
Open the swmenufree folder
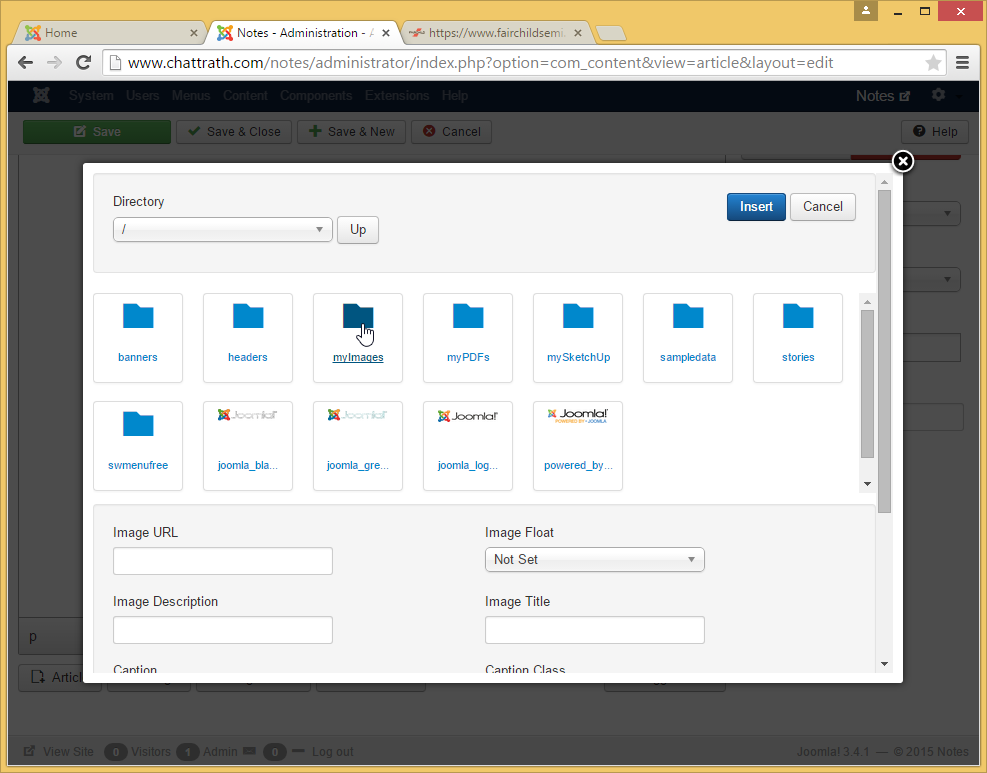(x=138, y=425)
